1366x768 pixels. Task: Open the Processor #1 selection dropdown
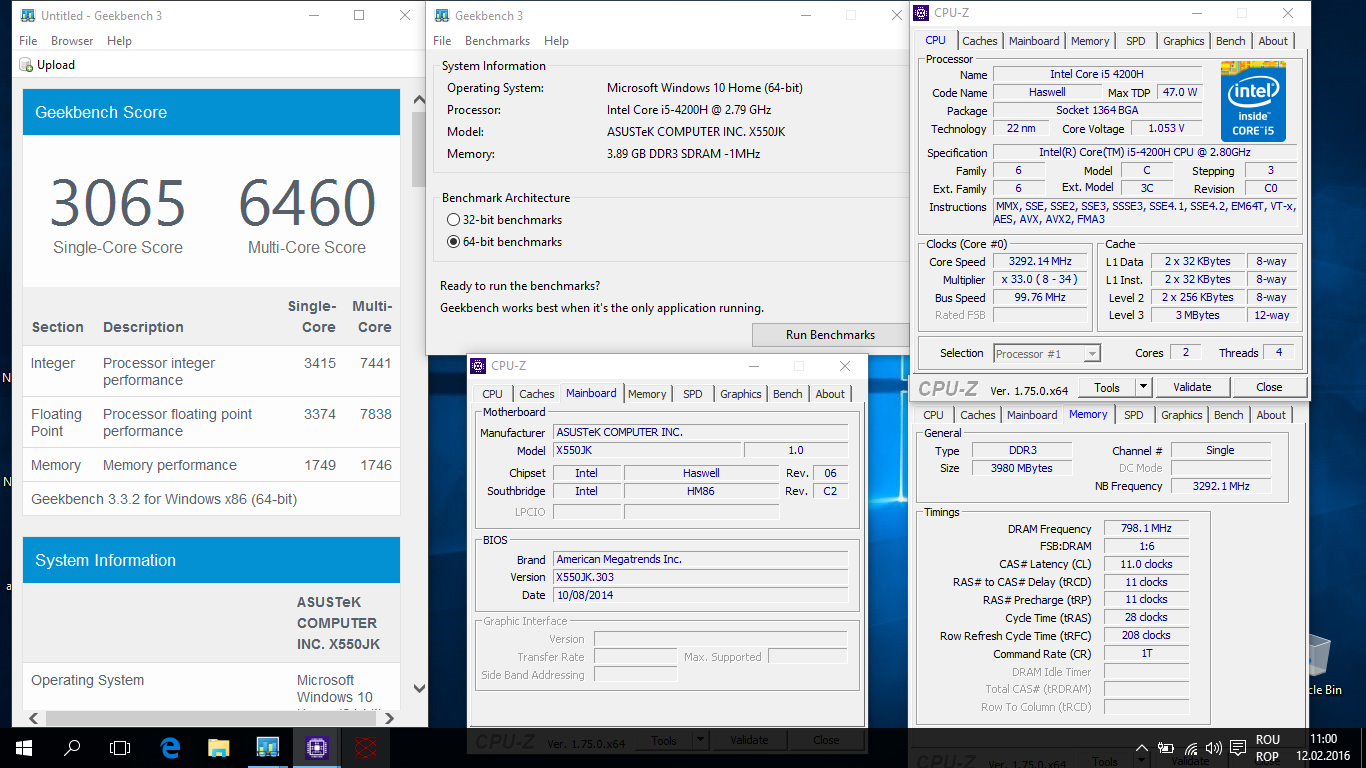1047,353
